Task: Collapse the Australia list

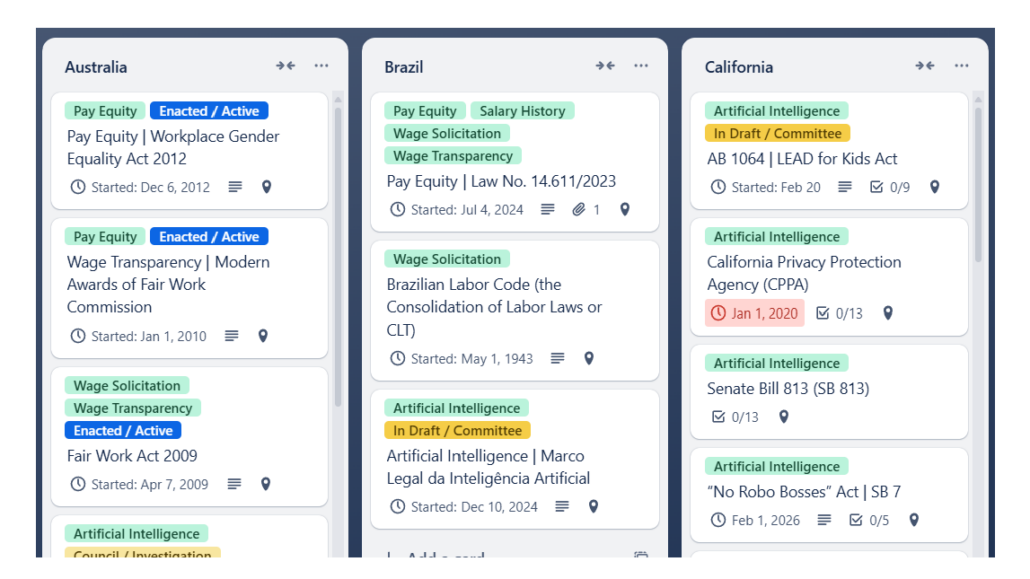Action: [286, 66]
